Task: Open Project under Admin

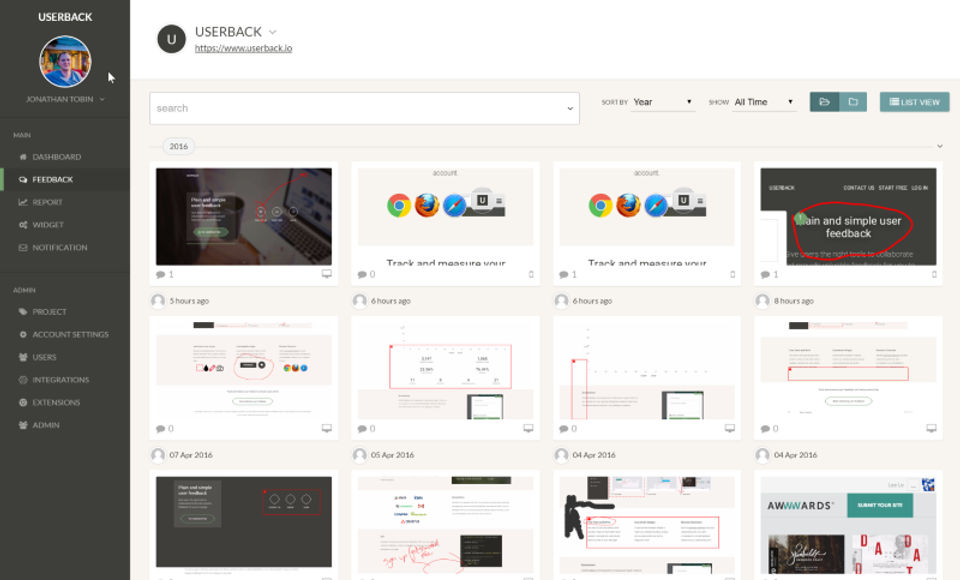Action: pyautogui.click(x=49, y=312)
